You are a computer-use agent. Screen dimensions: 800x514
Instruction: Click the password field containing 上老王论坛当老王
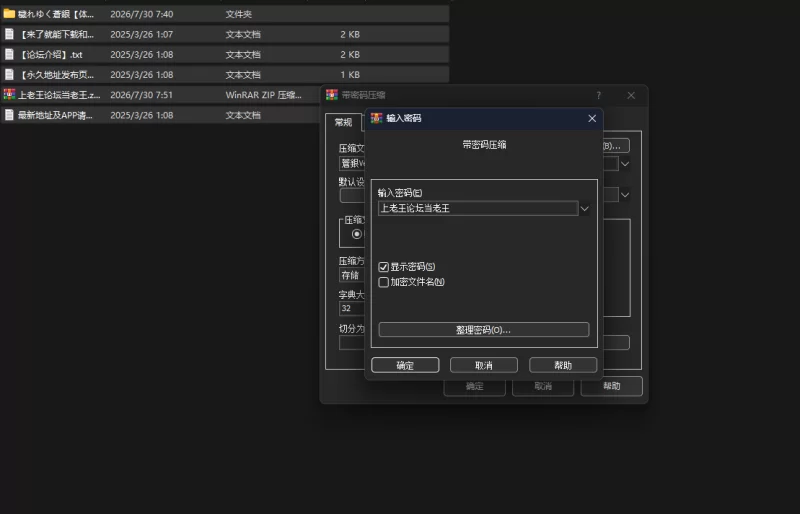point(478,208)
